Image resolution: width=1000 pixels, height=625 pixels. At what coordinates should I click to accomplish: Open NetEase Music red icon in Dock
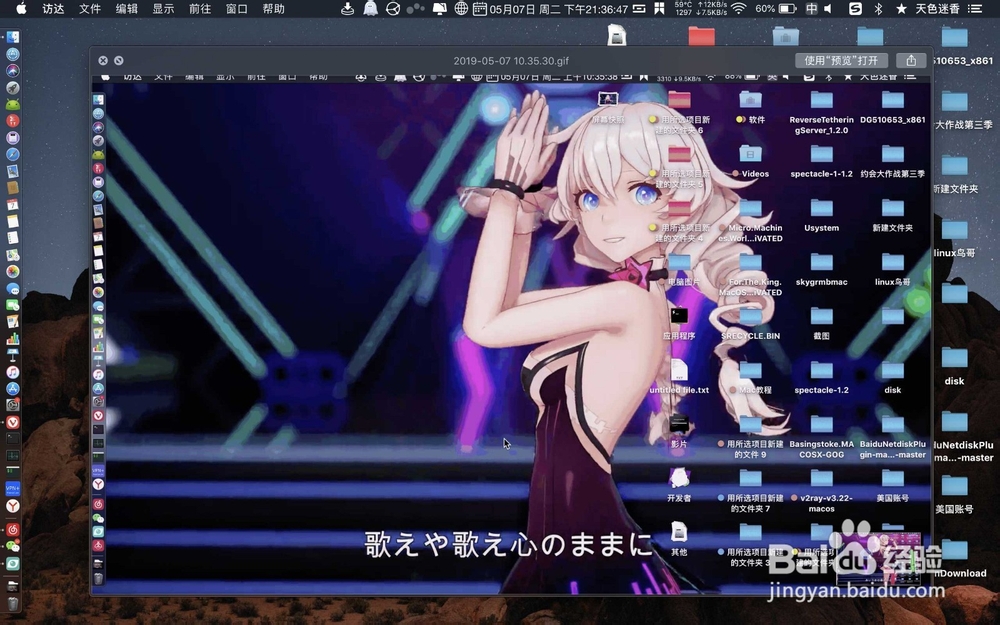[x=12, y=529]
